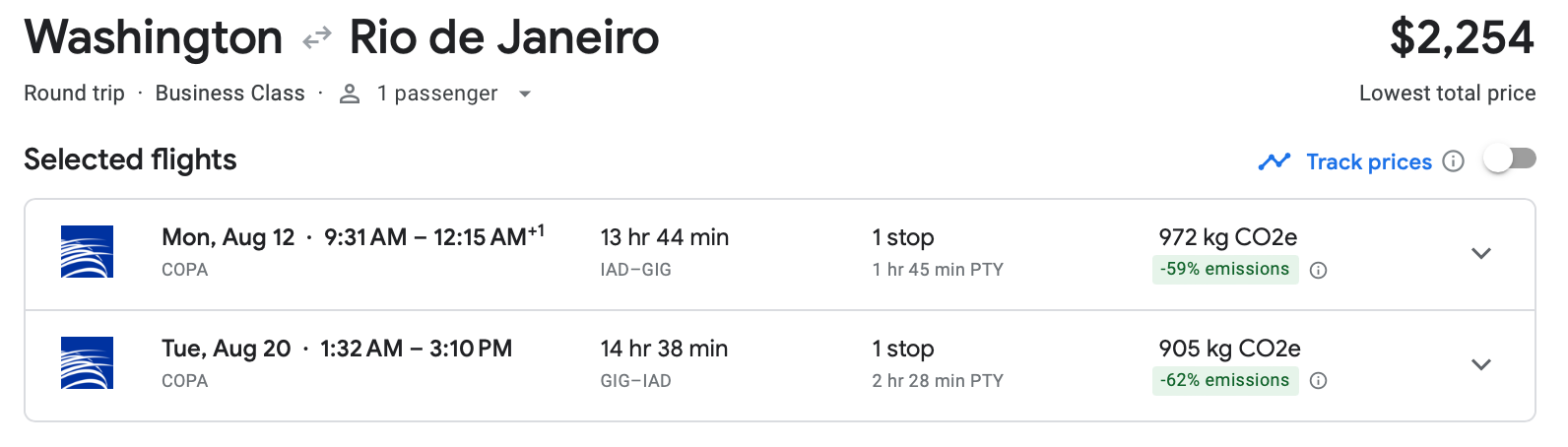Click the $2,254 lowest total price
1568x447 pixels.
pos(1461,38)
